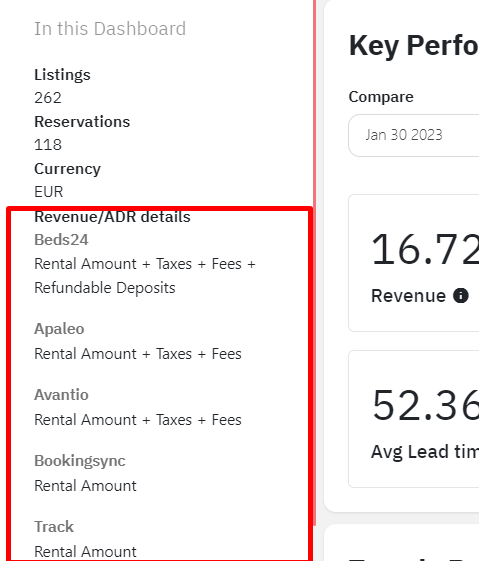
Task: Click the Revenue info icon
Action: [461, 296]
